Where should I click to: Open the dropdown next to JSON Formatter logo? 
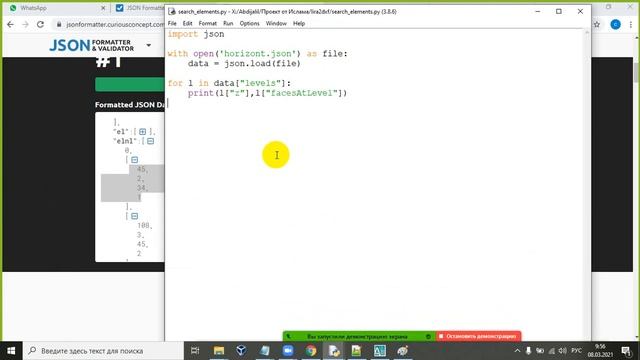tap(149, 45)
